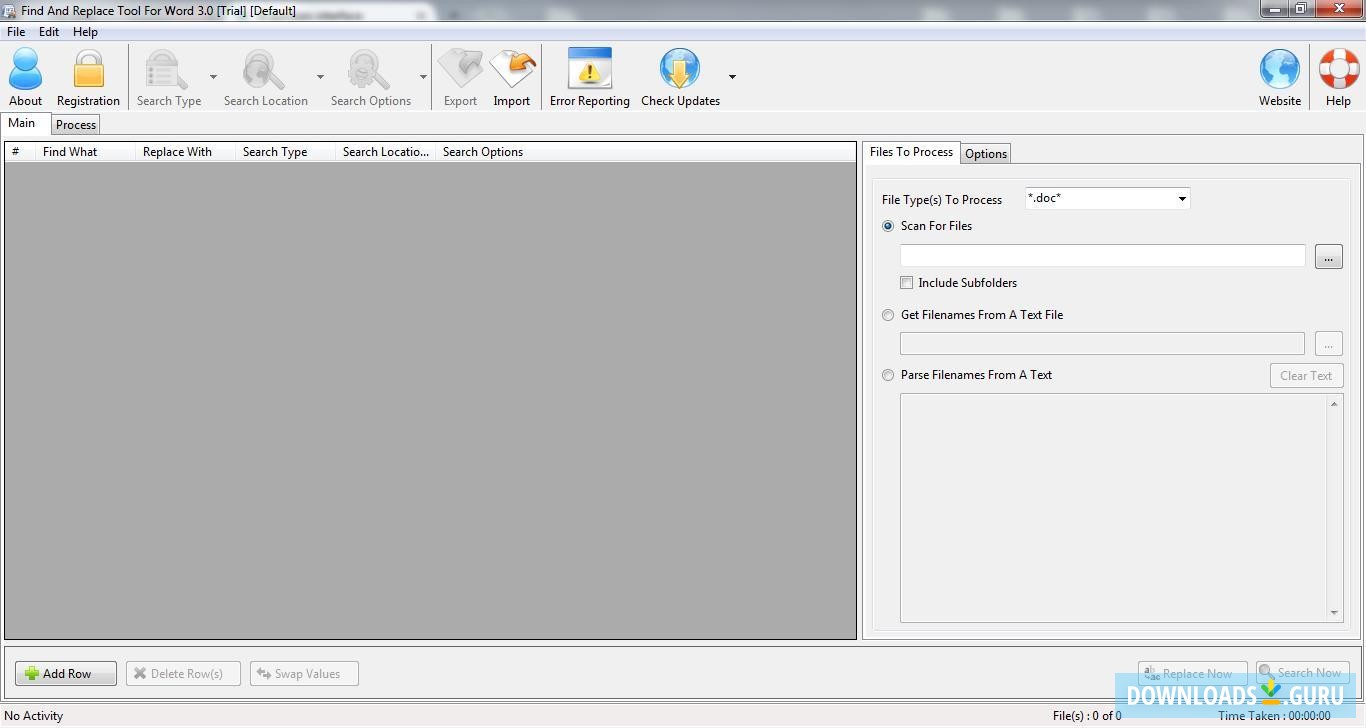The width and height of the screenshot is (1366, 728).
Task: Browse for scan folder with ... button
Action: click(1328, 257)
